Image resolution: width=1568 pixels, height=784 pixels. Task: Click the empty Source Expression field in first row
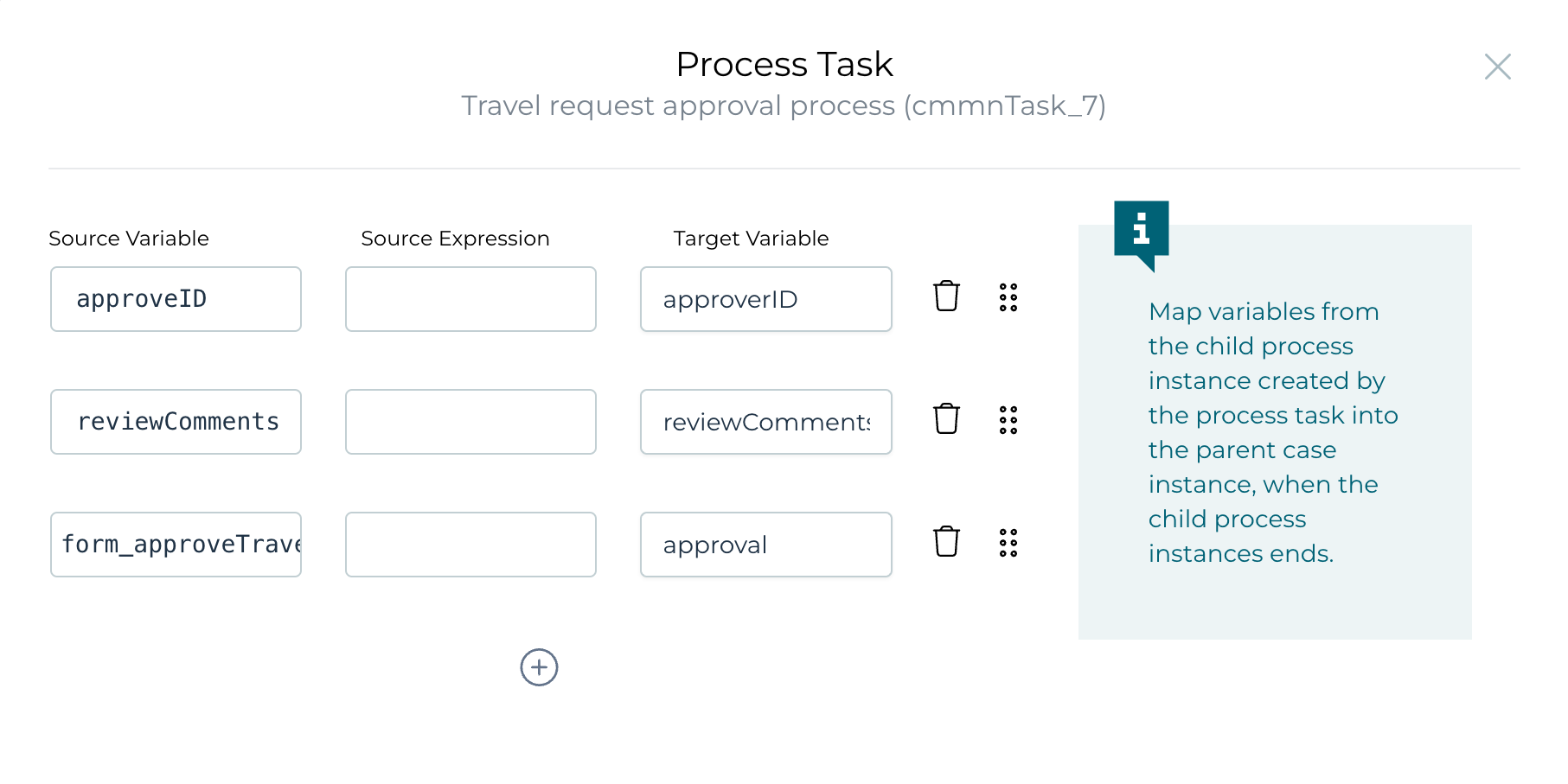point(470,299)
